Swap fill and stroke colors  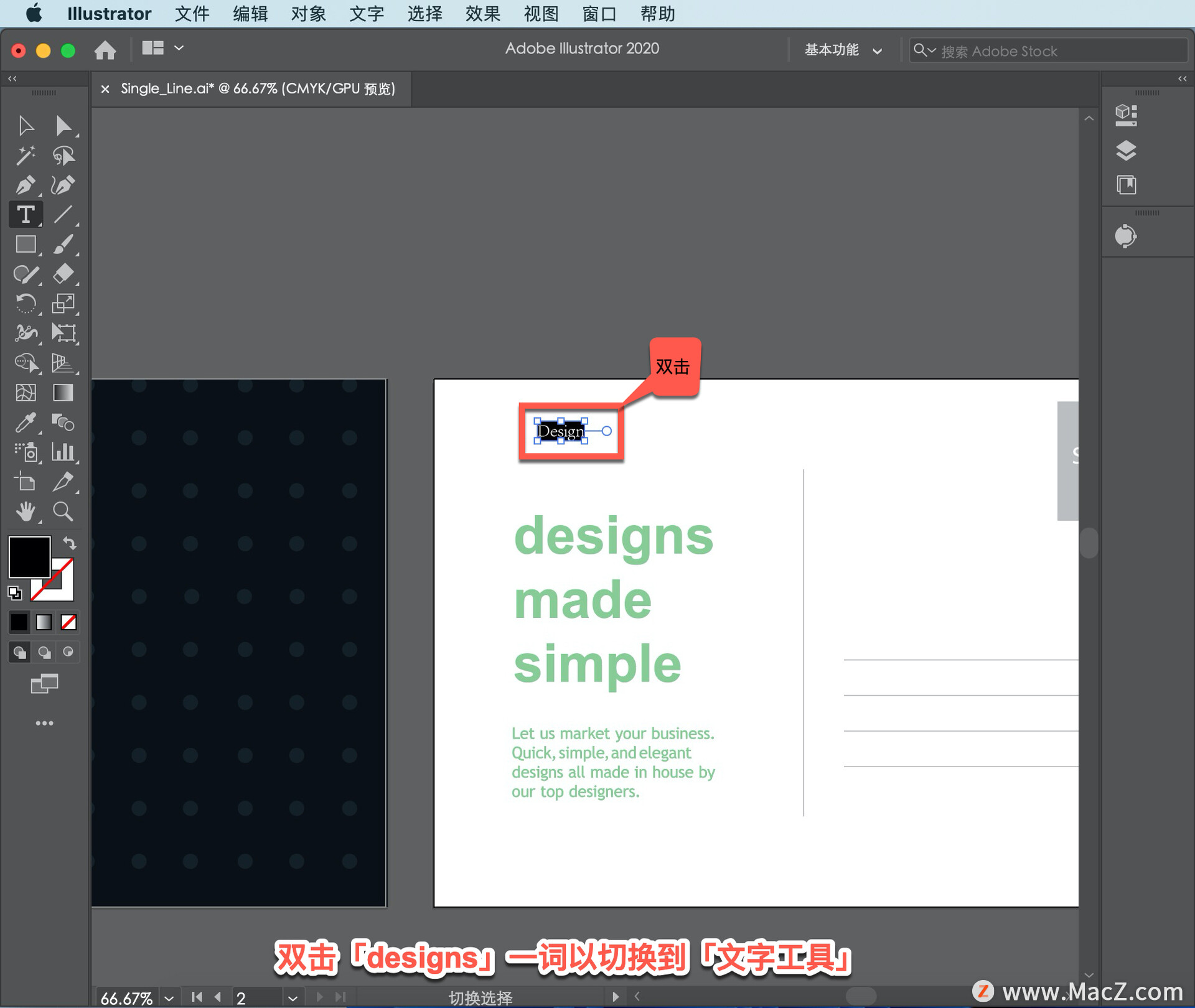(x=70, y=543)
